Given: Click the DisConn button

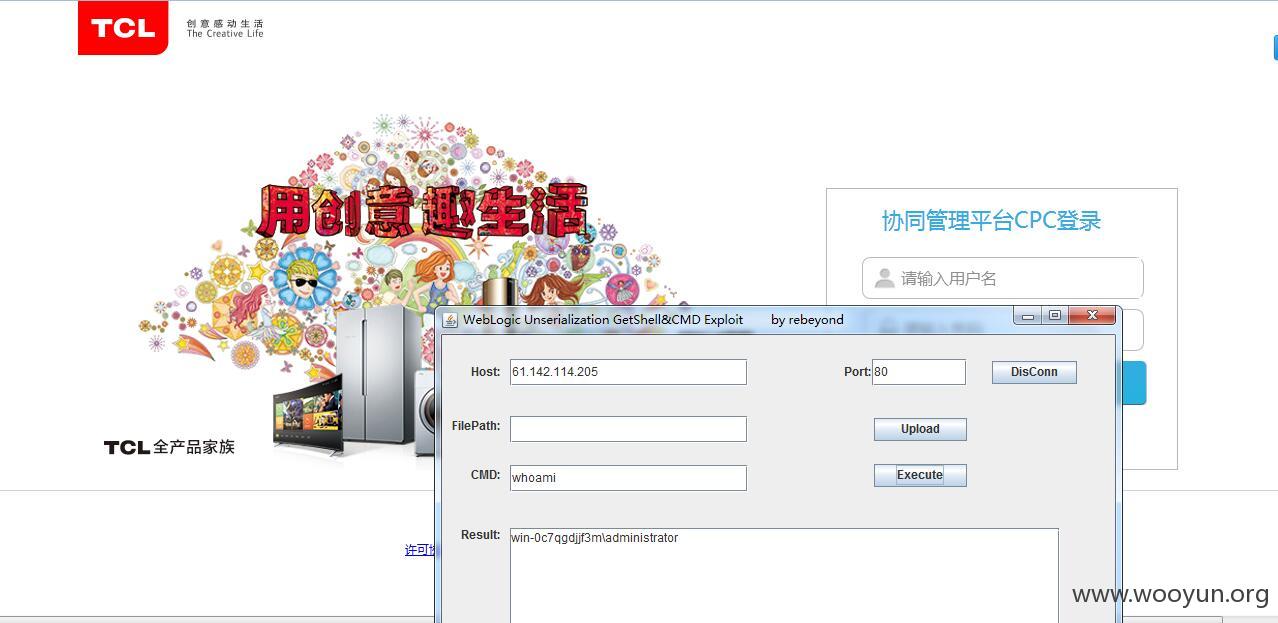Looking at the screenshot, I should click(x=1034, y=372).
